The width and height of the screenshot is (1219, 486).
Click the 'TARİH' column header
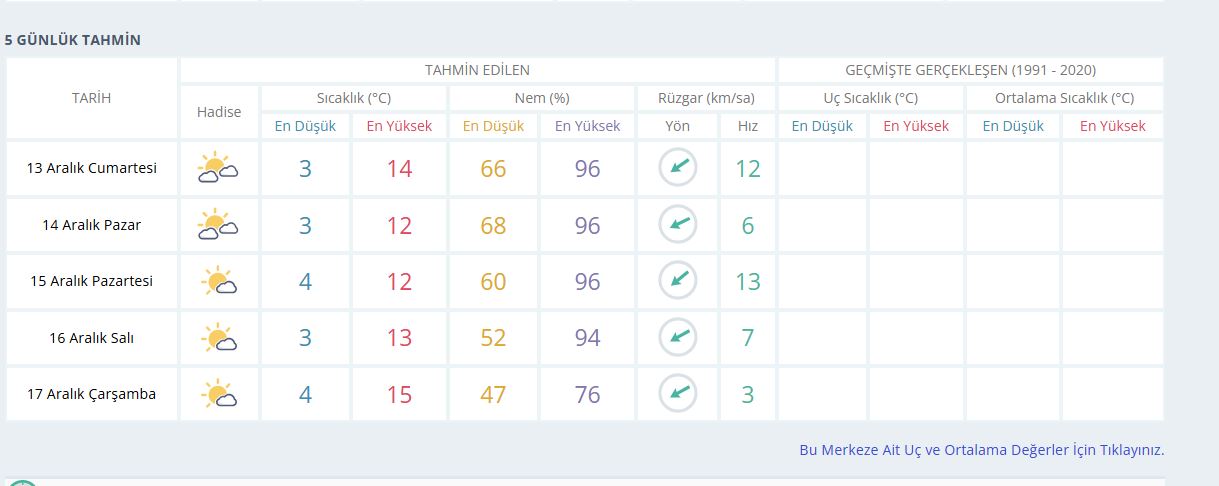(91, 98)
